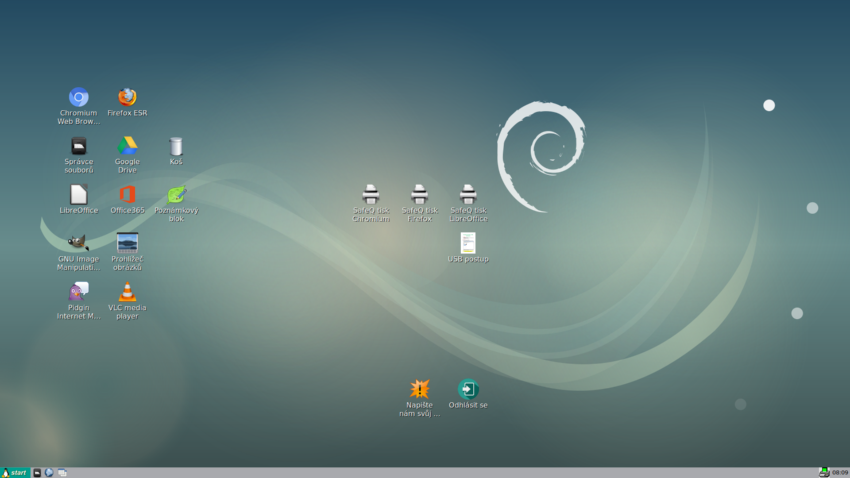Select the SafeQ tisk Chromium printer icon

[x=370, y=195]
